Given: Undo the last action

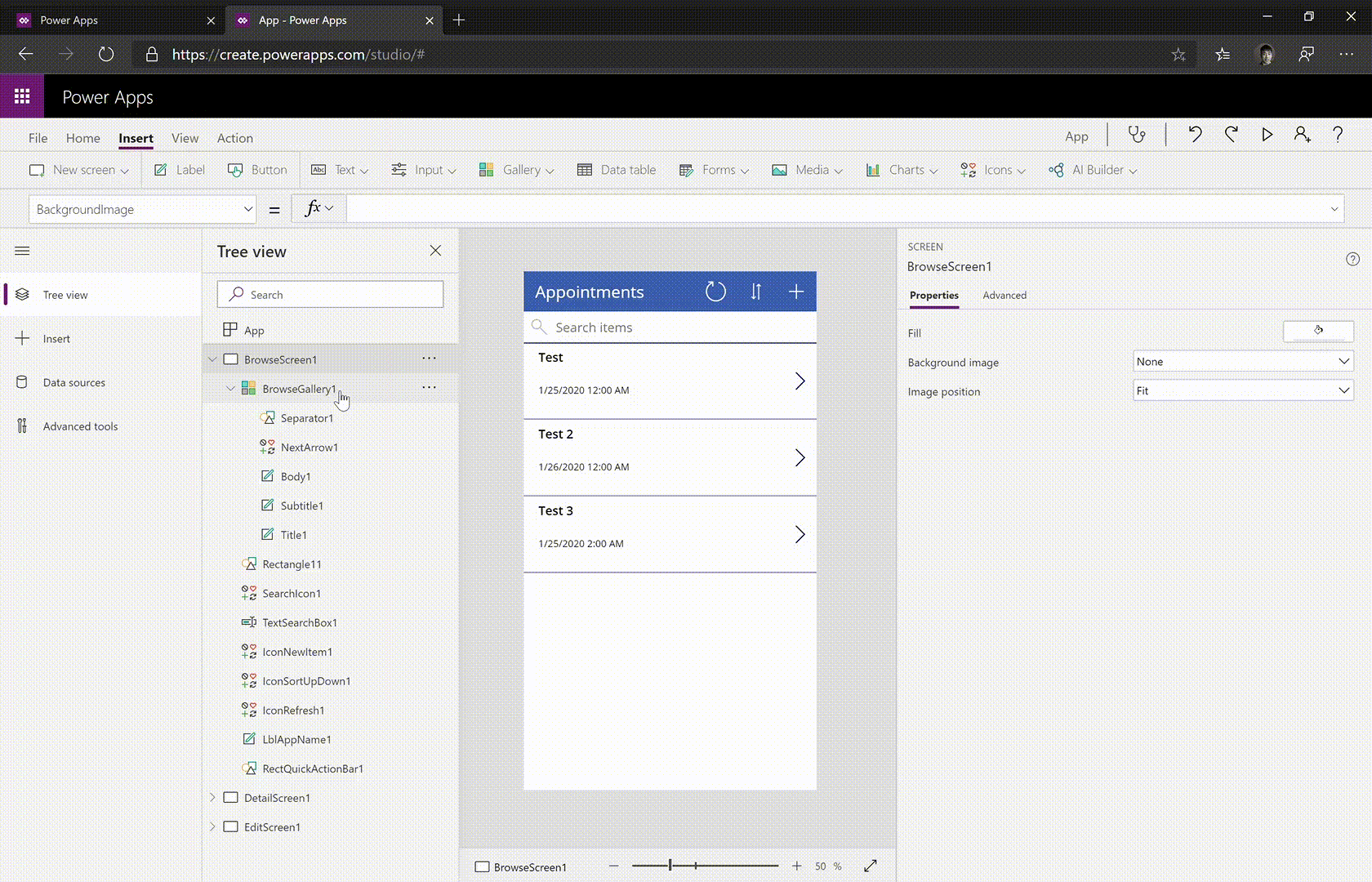Looking at the screenshot, I should click(1195, 135).
